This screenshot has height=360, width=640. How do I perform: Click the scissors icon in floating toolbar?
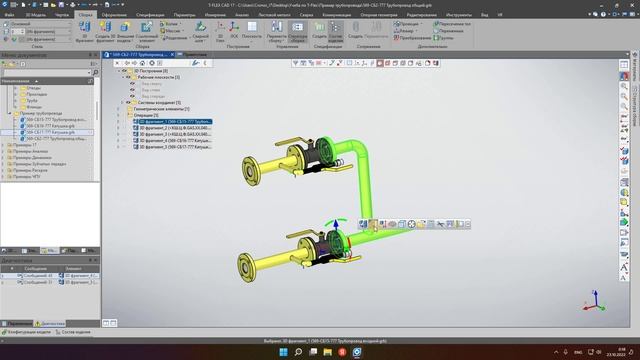[x=440, y=224]
